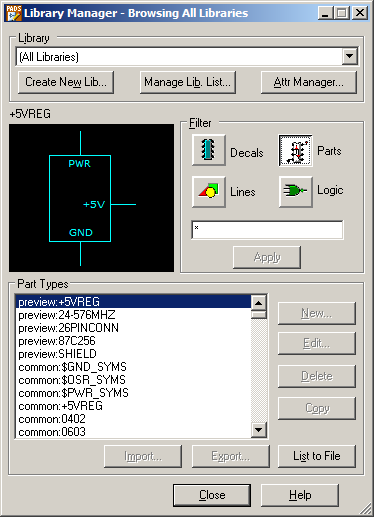Viewport: 374px width, 517px height.
Task: Click in the filter text field
Action: click(x=267, y=229)
